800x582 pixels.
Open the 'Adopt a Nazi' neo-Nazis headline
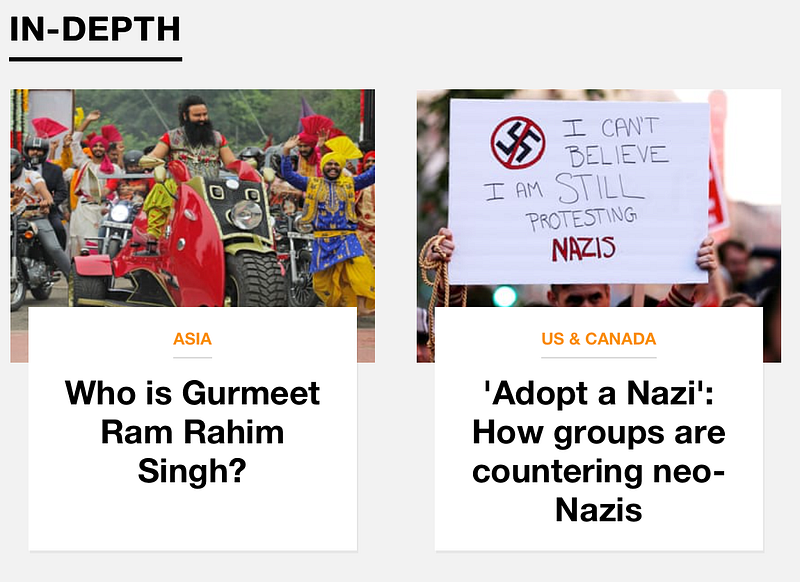pyautogui.click(x=598, y=451)
